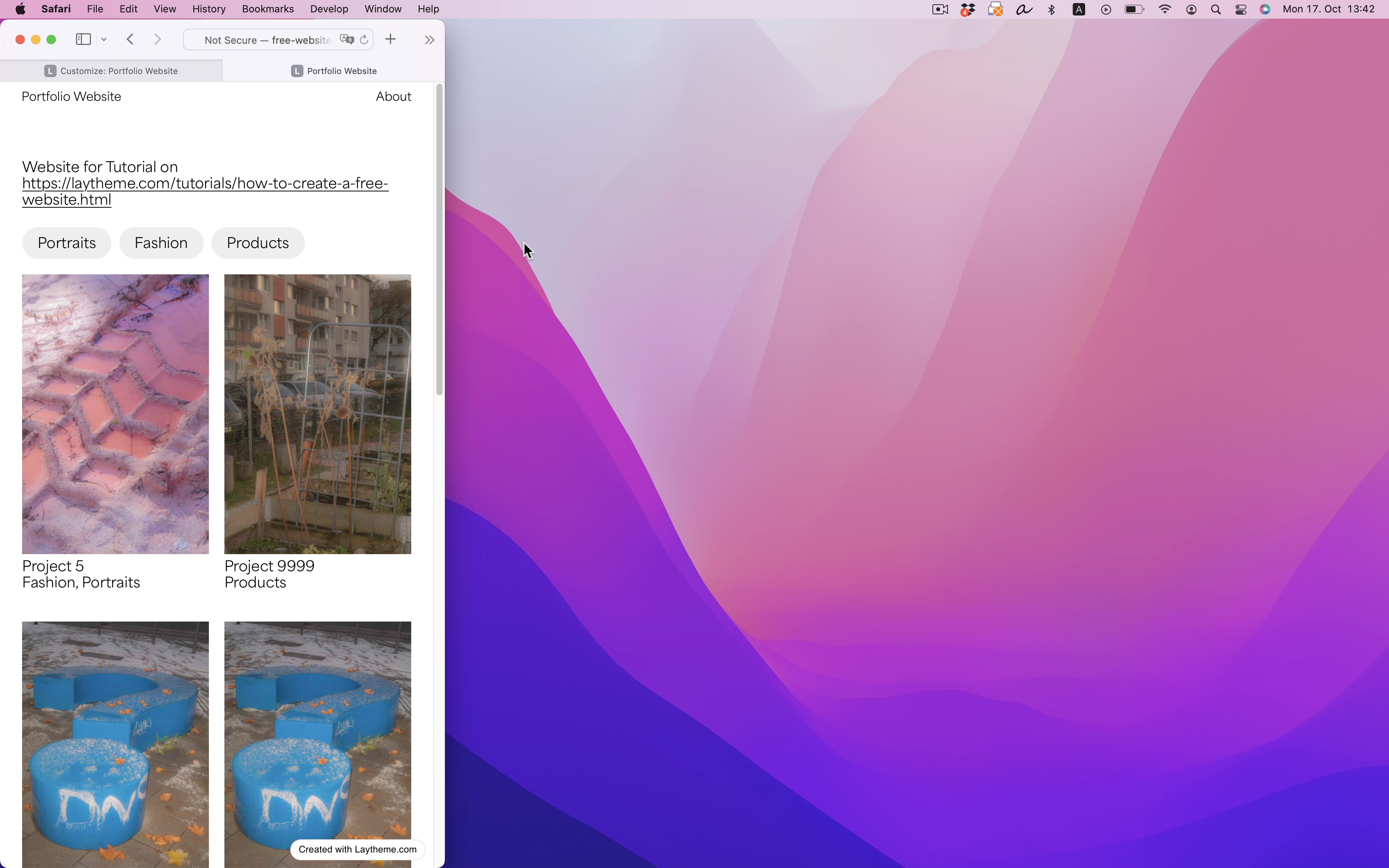Click the translate icon in address bar
Viewport: 1389px width, 868px height.
(x=347, y=40)
